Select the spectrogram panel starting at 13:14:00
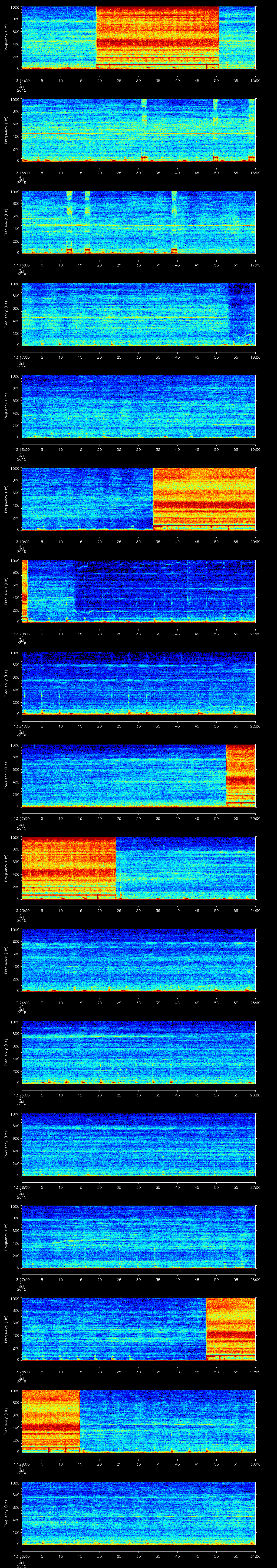 [138, 38]
